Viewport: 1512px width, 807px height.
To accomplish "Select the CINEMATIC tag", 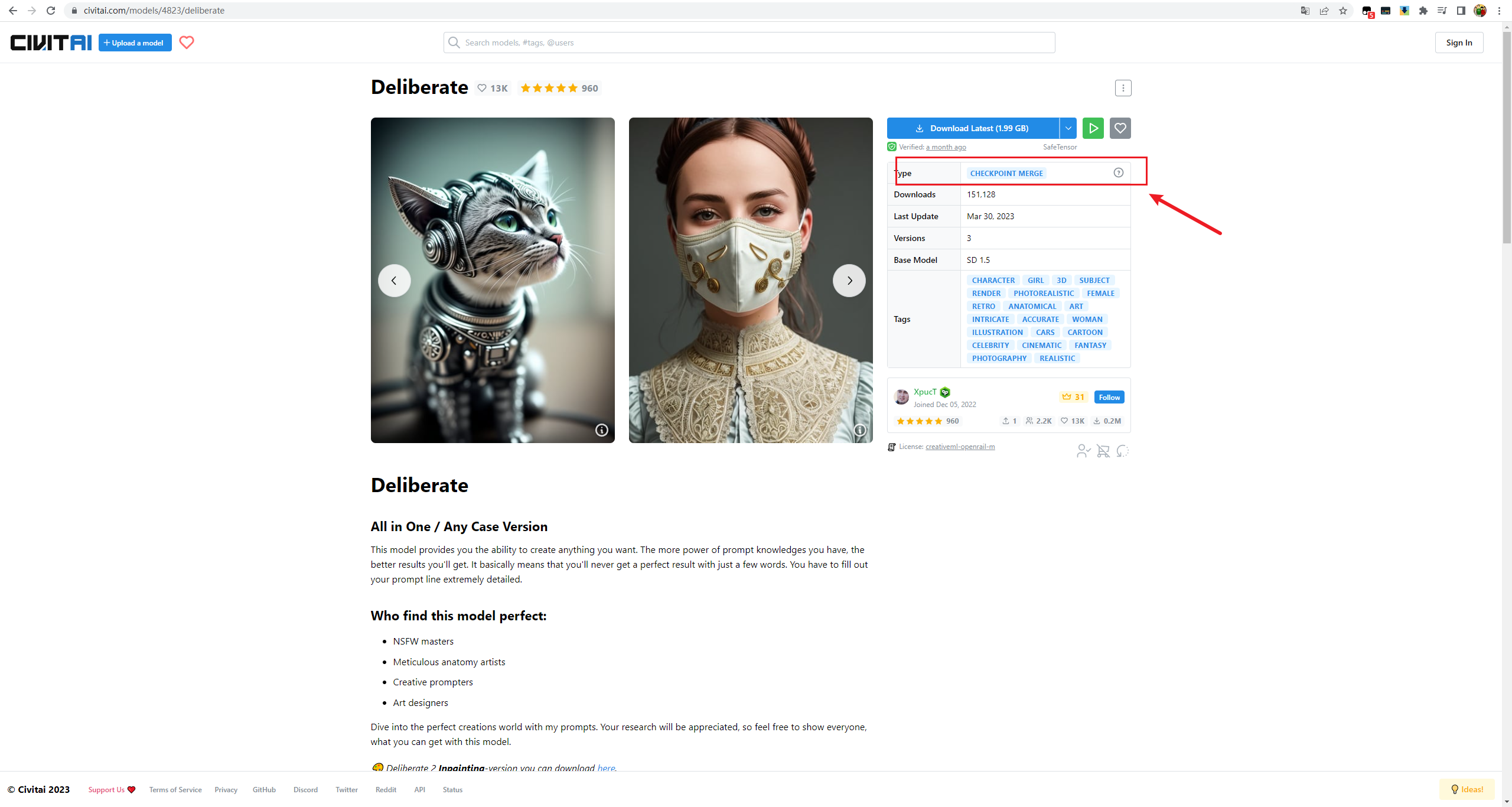I will pos(1041,346).
